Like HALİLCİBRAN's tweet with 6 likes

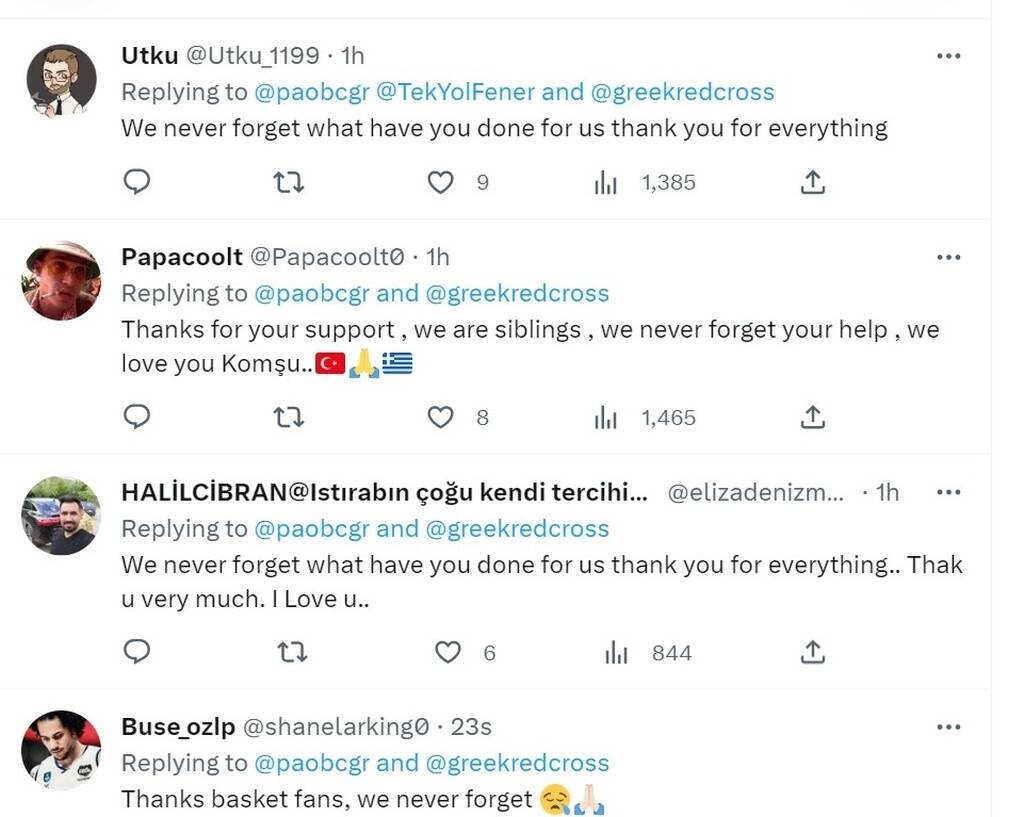coord(448,653)
